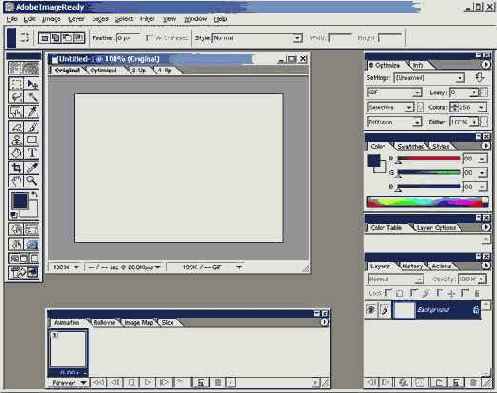497x393 pixels.
Task: Enable lock image pixels checkbox
Action: coord(413,293)
